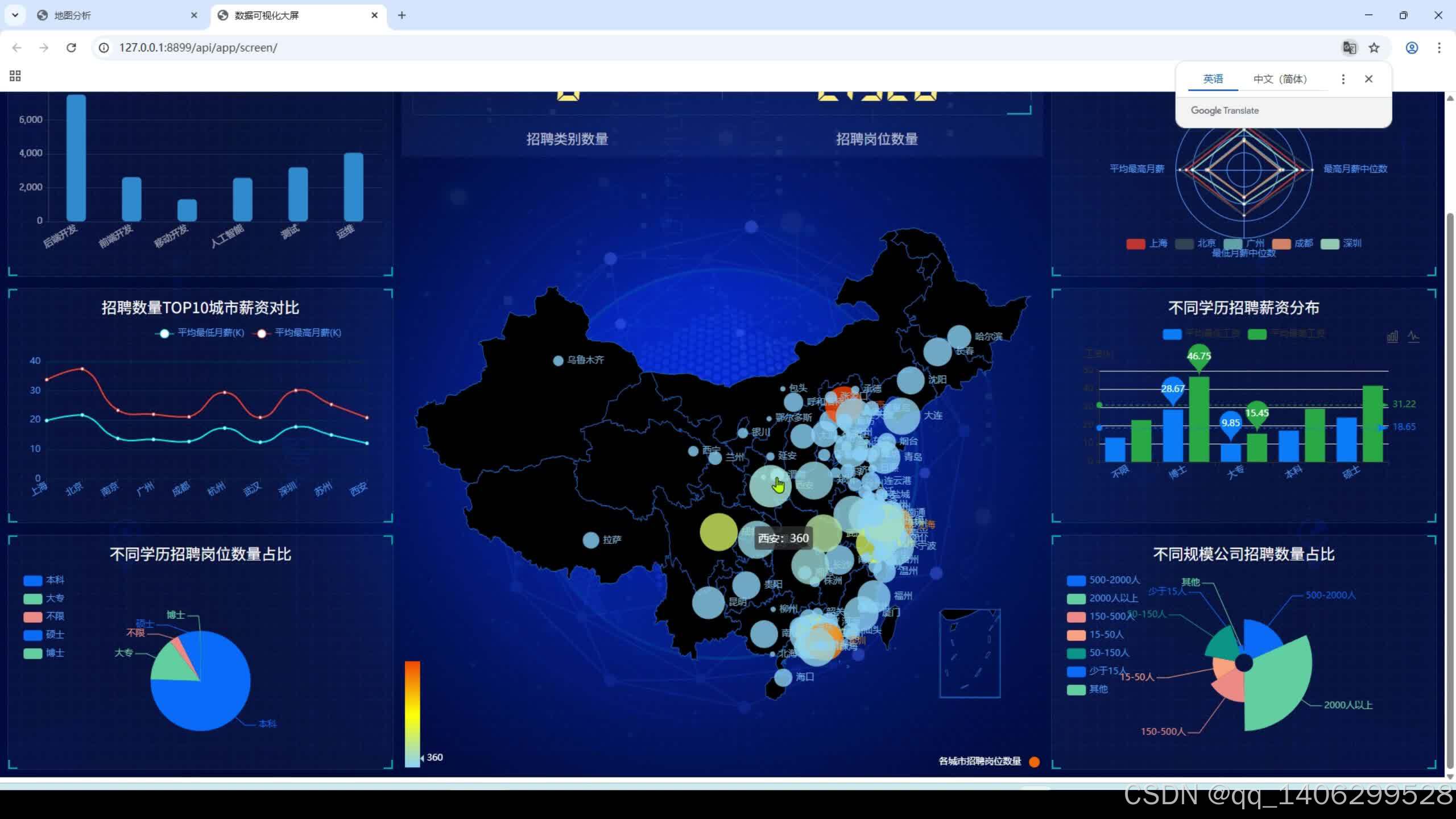Click the 招聘数量TOP10城市薪资对比 title

click(200, 308)
